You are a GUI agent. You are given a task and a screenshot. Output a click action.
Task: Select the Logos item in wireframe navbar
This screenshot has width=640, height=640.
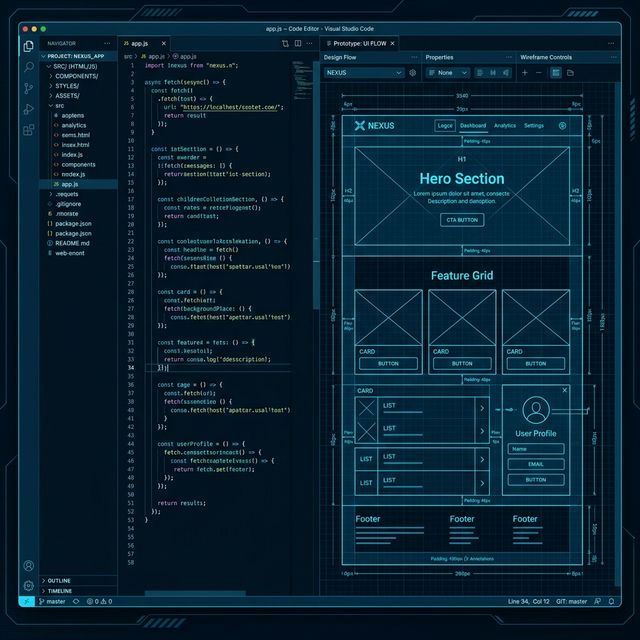point(445,126)
